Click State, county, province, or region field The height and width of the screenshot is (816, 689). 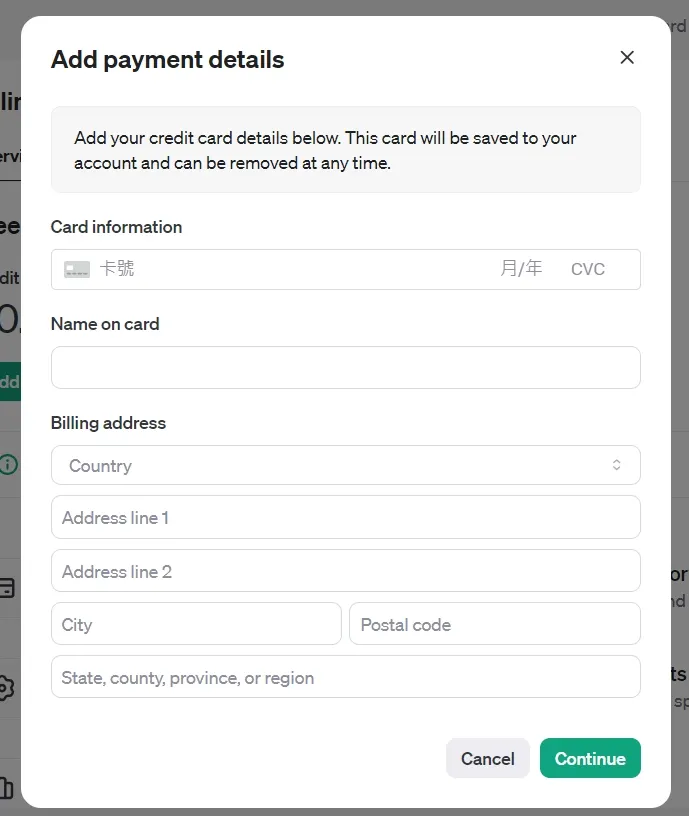coord(345,677)
